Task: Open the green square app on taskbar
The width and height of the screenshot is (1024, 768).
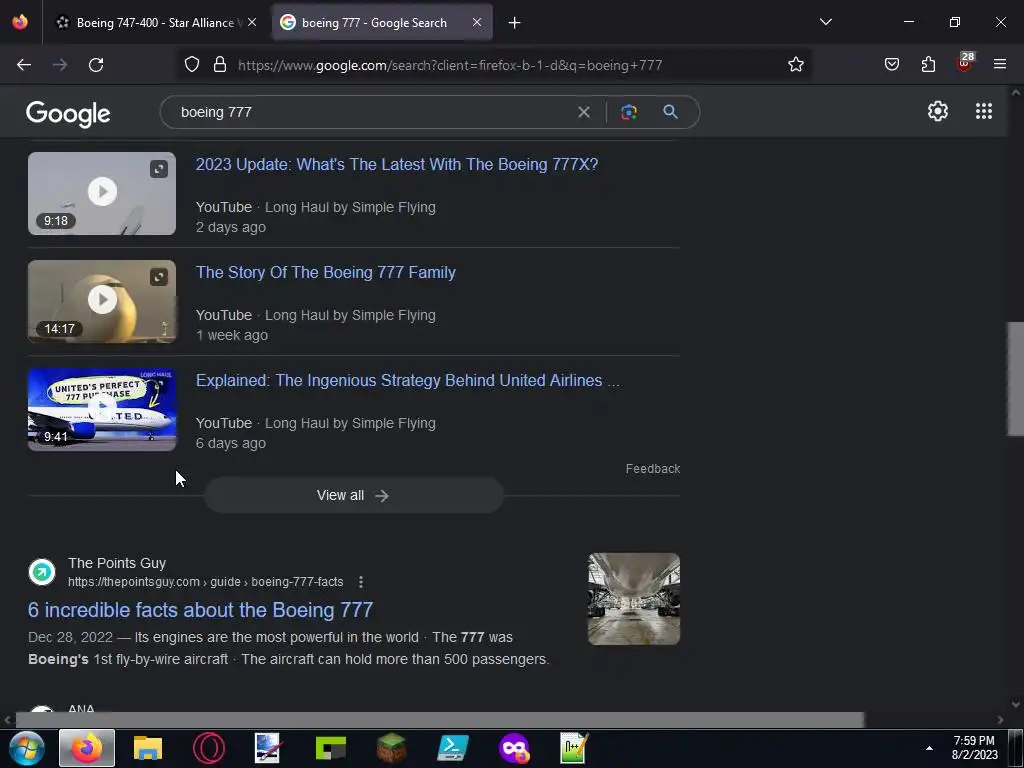Action: (x=330, y=748)
